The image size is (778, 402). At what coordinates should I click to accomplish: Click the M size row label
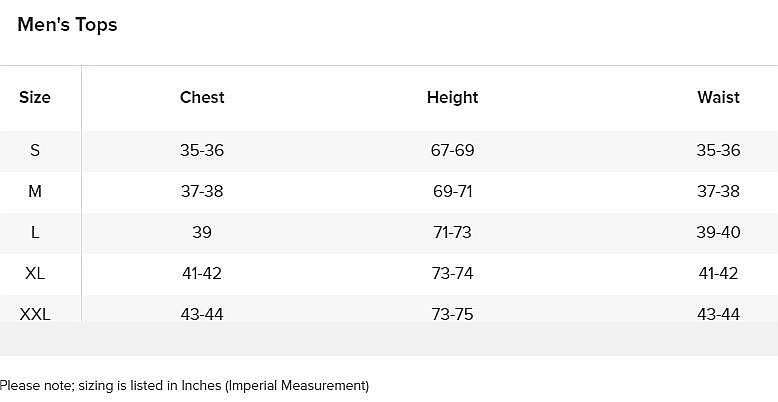[35, 191]
